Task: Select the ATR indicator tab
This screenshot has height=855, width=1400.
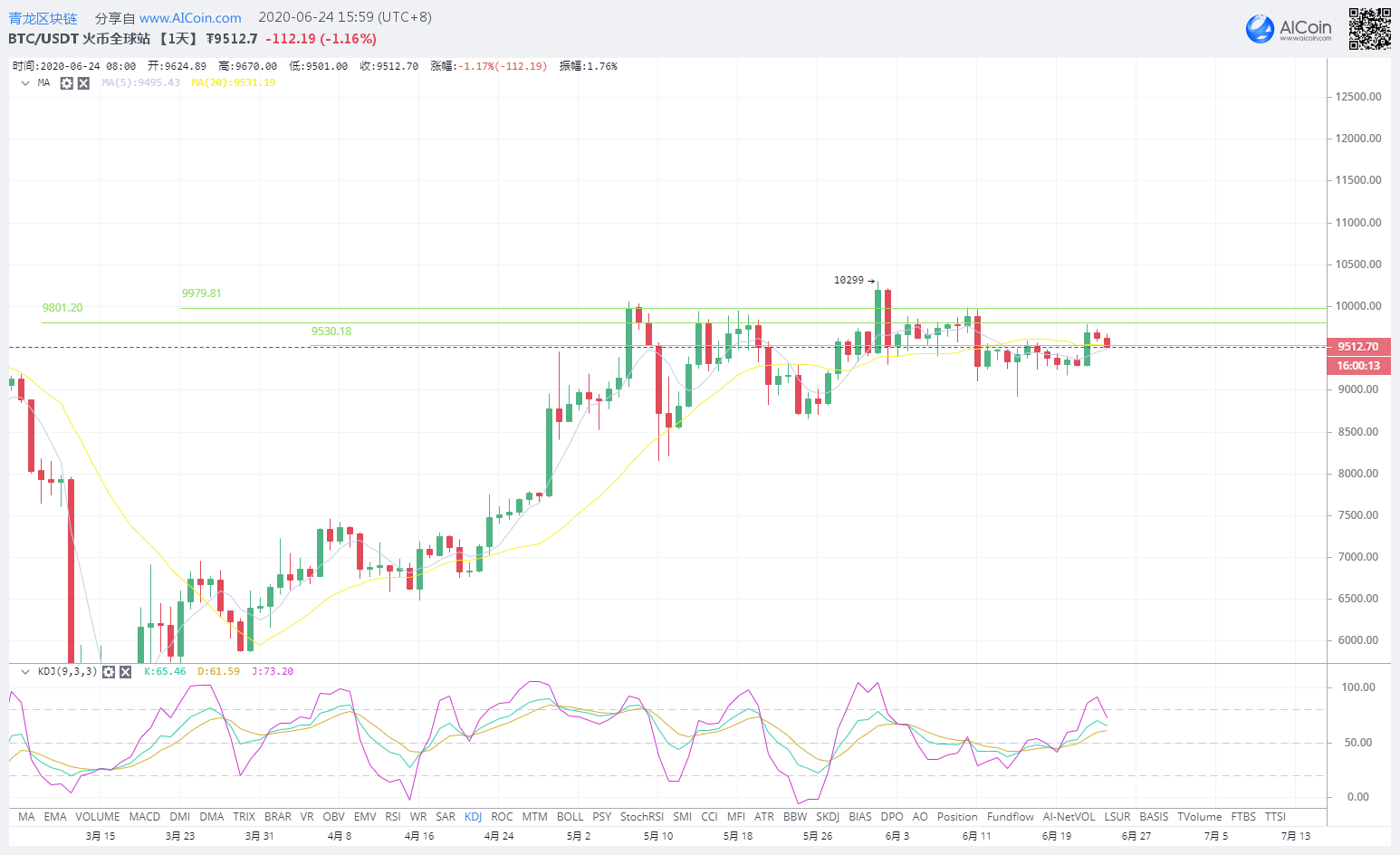Action: 764,817
